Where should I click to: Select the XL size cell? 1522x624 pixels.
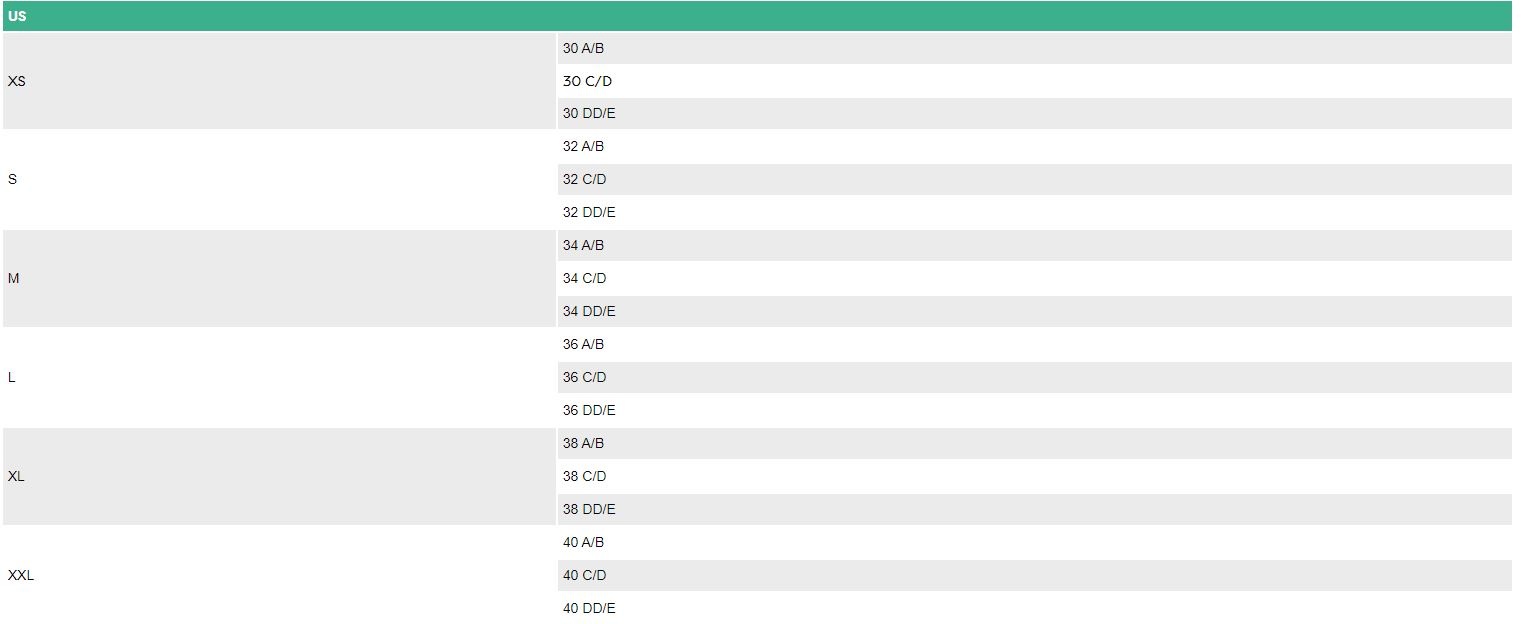point(279,477)
